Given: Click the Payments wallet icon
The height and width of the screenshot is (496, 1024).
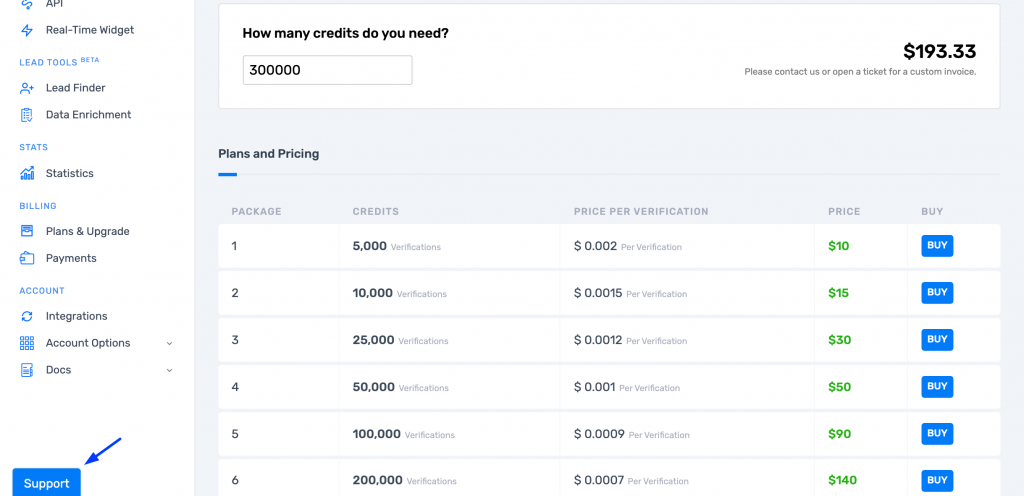Looking at the screenshot, I should tap(27, 258).
